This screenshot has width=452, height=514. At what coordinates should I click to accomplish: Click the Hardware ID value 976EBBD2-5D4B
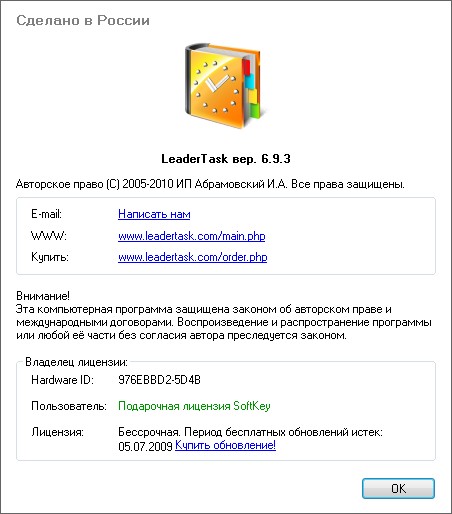coord(159,380)
